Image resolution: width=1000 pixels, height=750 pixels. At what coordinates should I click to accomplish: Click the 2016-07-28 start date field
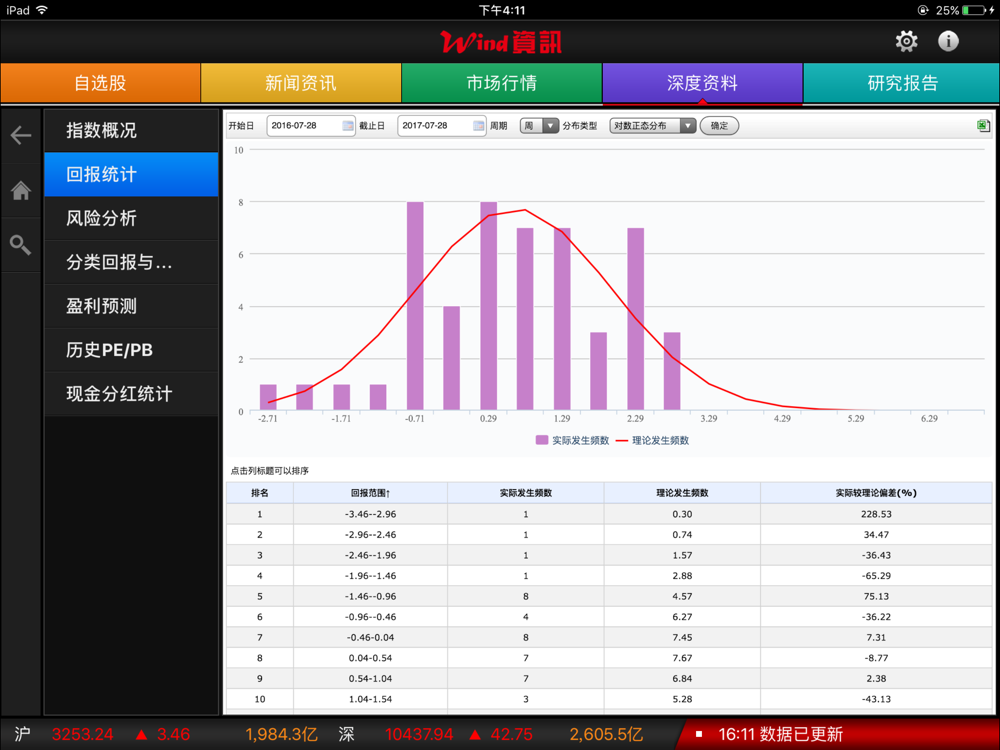(x=303, y=126)
